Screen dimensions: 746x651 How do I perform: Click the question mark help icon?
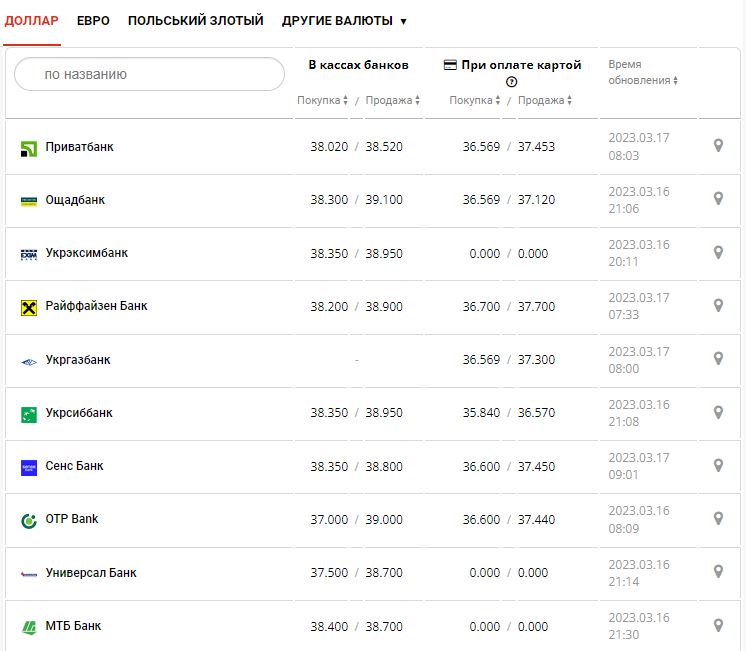511,82
